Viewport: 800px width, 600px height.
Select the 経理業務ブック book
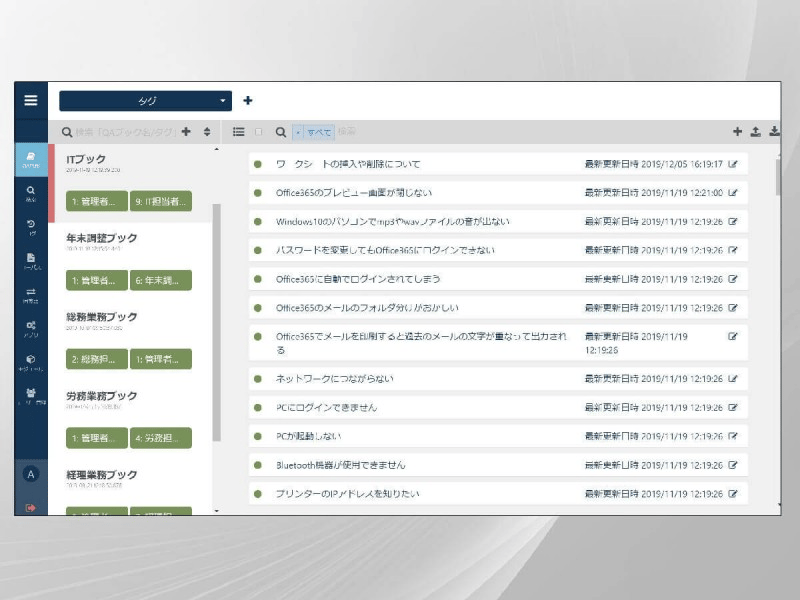(x=102, y=474)
